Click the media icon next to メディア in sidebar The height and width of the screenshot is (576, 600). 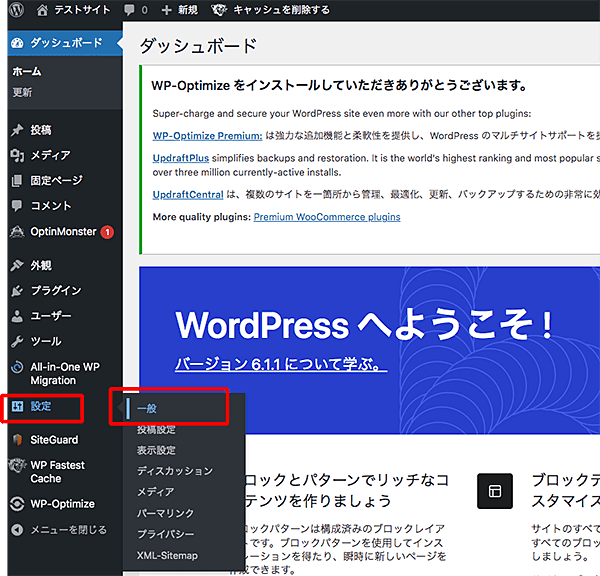17,155
